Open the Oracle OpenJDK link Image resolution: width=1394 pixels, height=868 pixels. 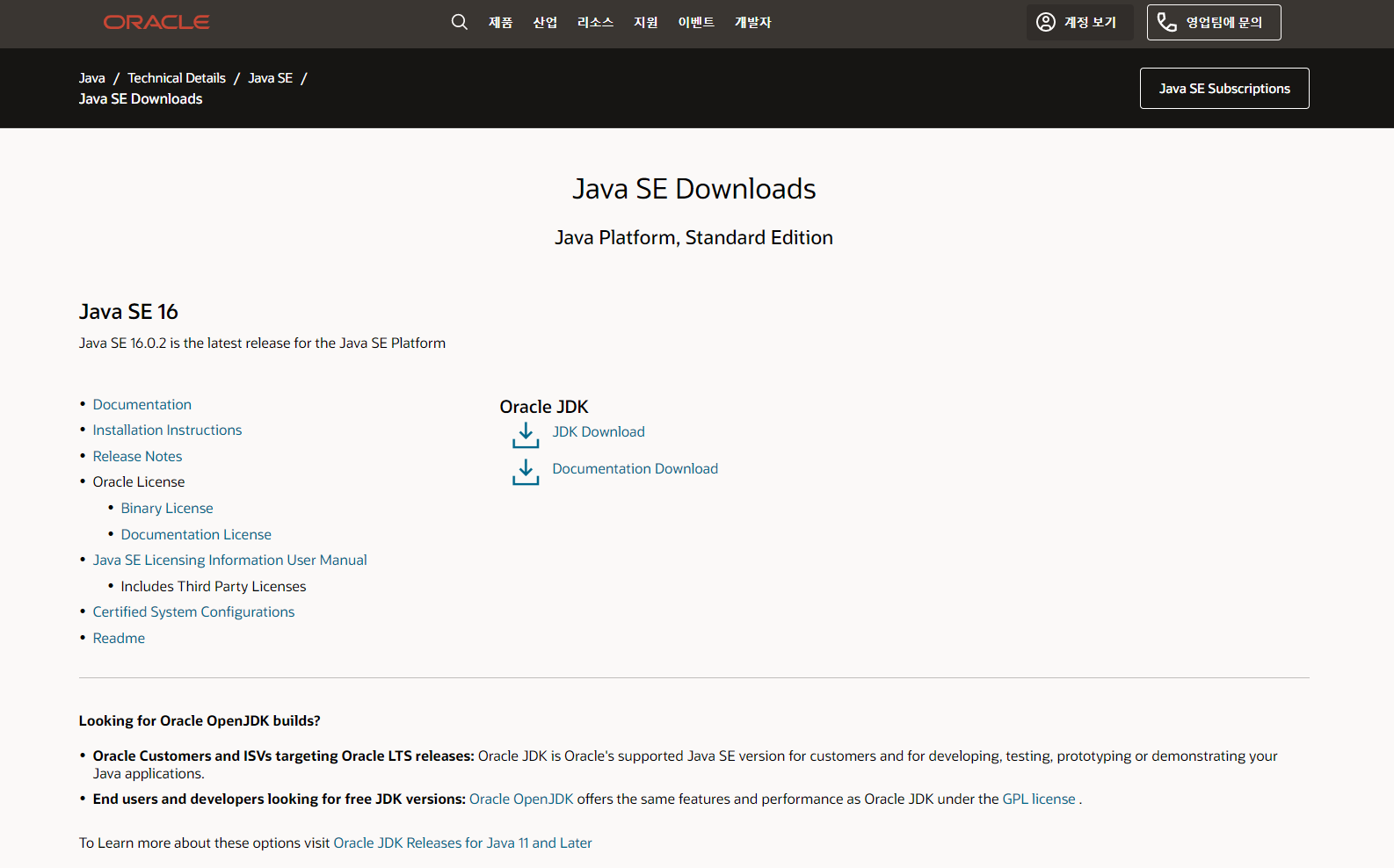point(521,799)
